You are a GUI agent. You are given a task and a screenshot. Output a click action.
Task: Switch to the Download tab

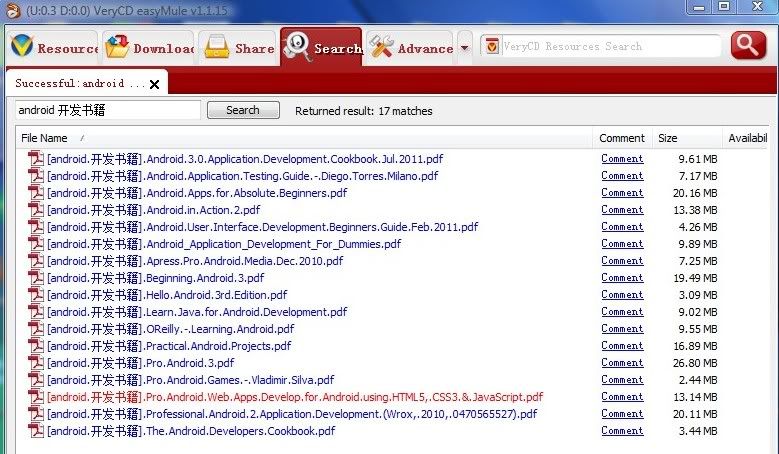click(149, 48)
